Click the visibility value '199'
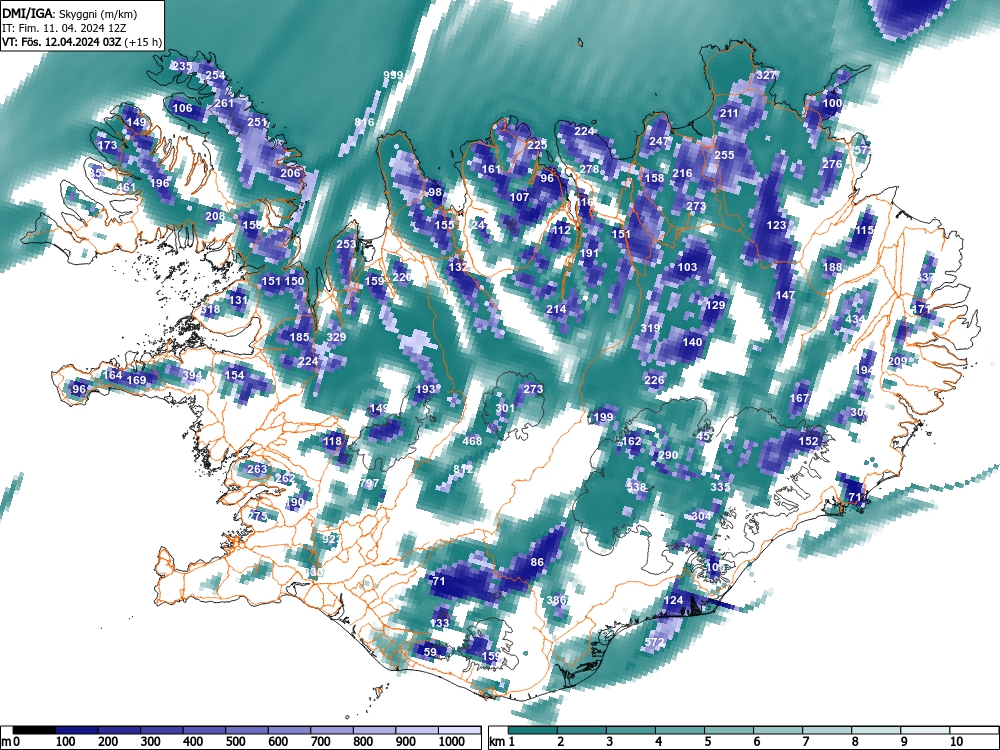 pos(603,418)
